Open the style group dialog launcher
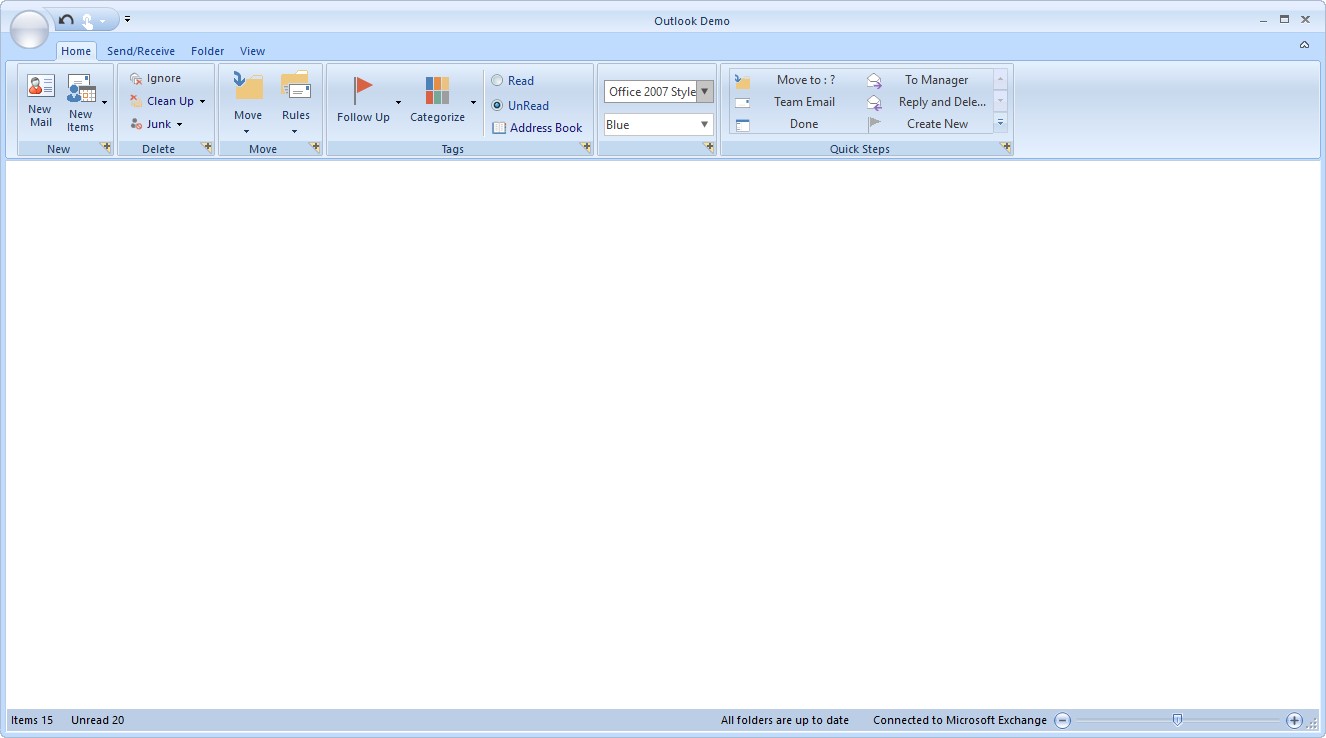 point(709,147)
